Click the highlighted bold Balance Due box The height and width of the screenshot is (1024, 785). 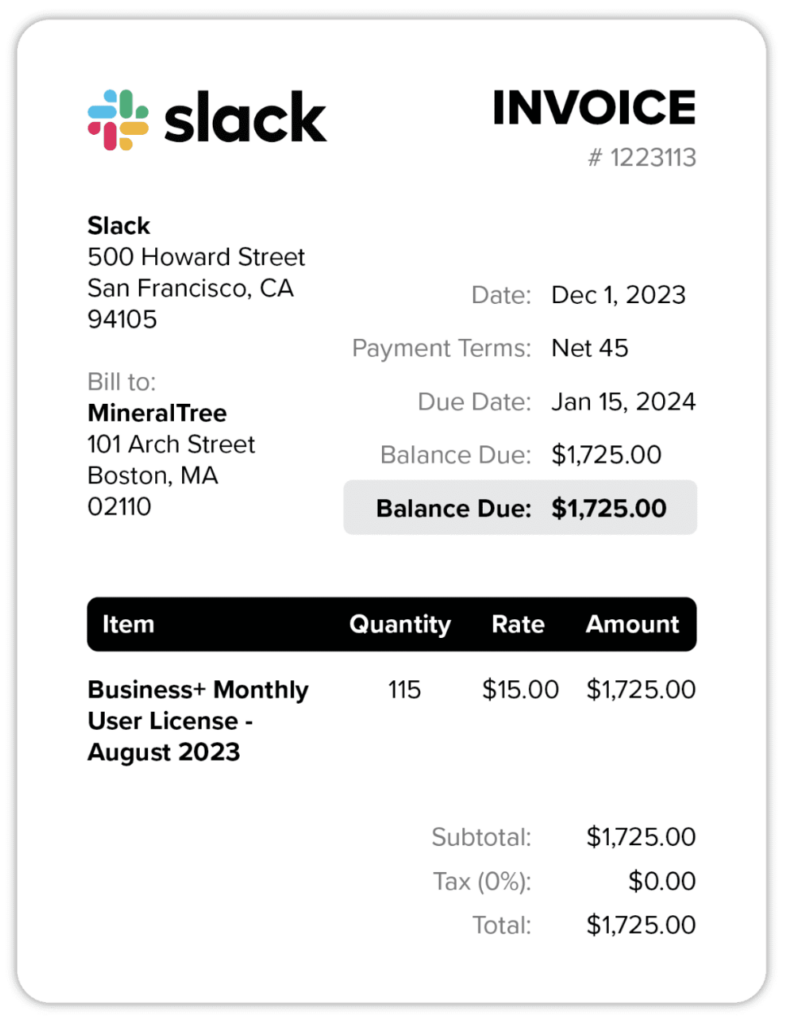point(520,508)
